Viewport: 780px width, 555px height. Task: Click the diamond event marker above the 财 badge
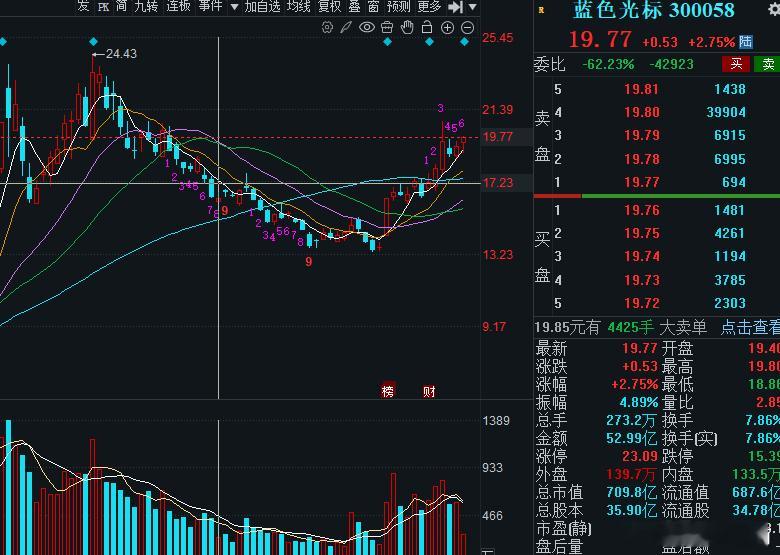(430, 42)
